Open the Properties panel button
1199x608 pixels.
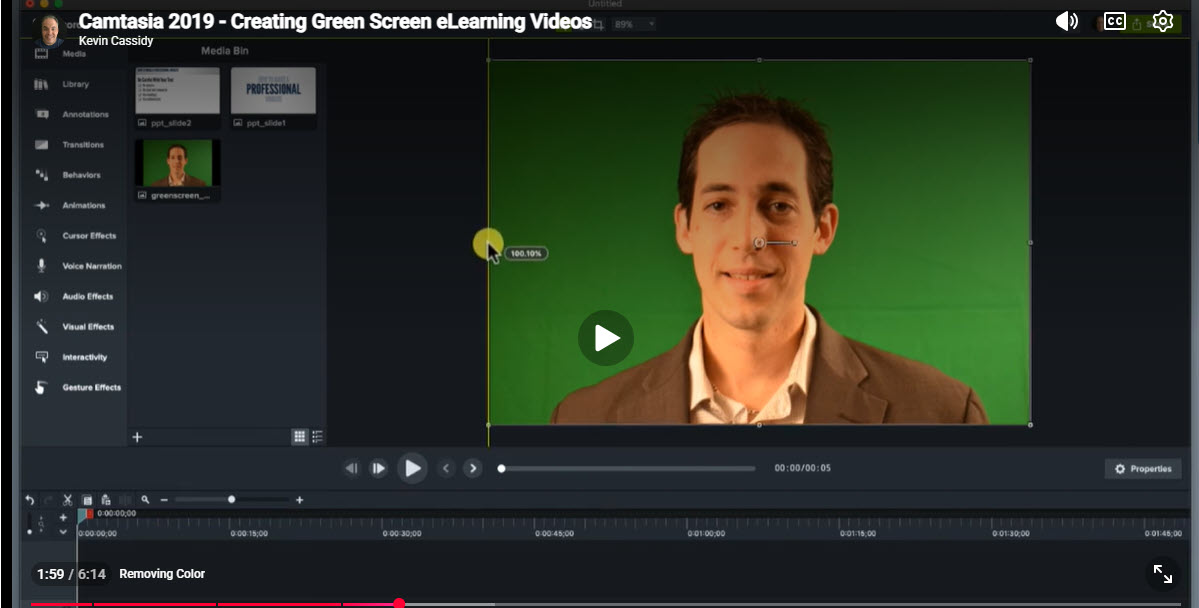click(1143, 469)
